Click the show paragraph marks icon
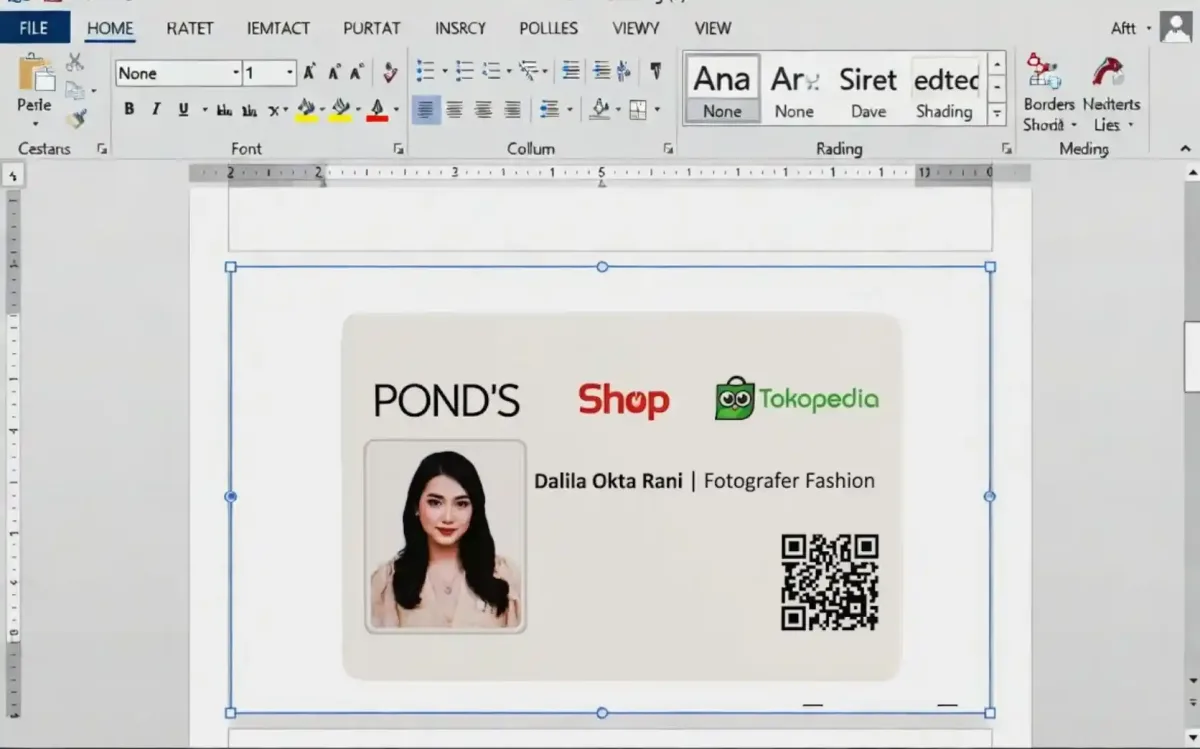This screenshot has width=1200, height=749. tap(656, 71)
